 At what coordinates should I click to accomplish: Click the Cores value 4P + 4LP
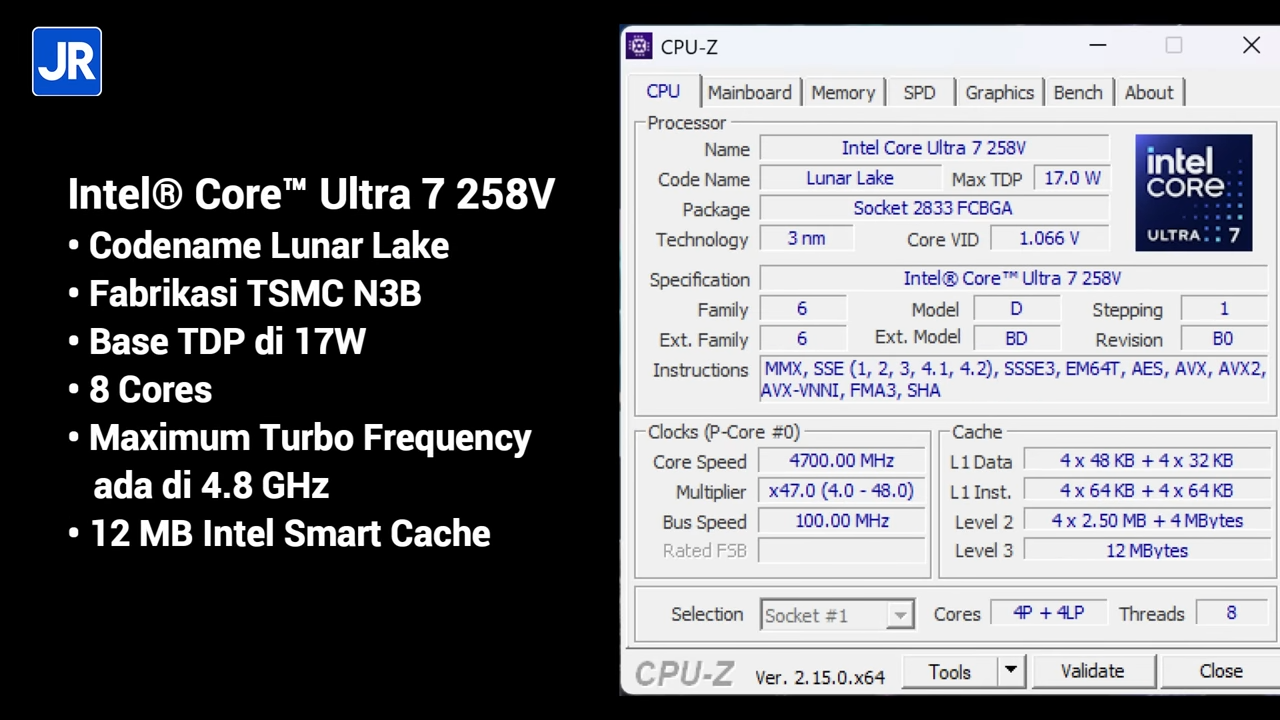tap(1049, 613)
